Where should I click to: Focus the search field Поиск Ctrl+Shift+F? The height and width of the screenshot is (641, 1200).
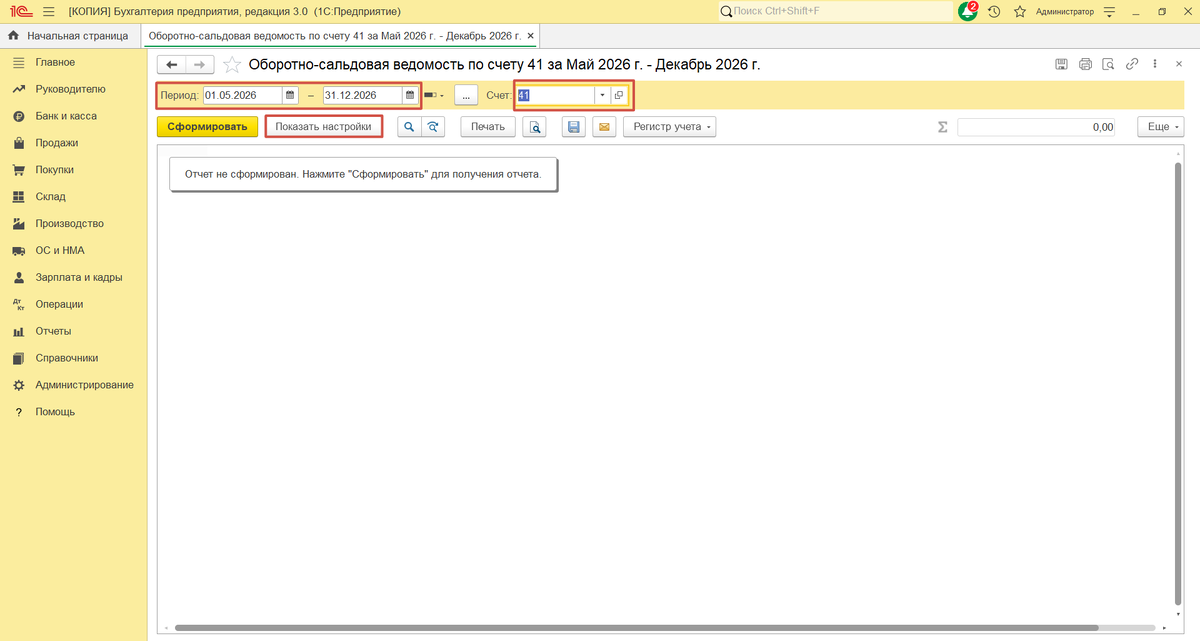point(835,11)
